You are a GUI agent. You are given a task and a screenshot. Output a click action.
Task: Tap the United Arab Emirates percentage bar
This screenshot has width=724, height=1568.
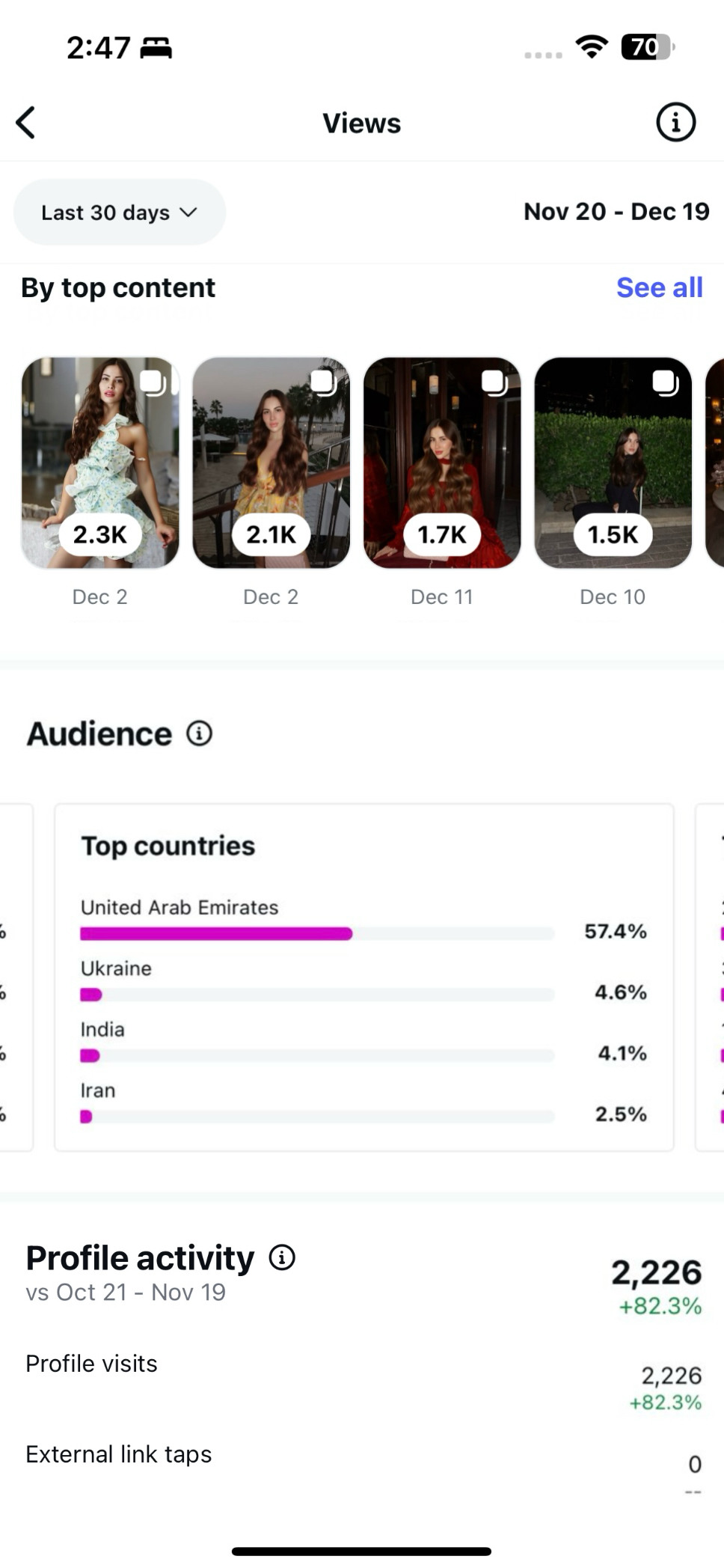tap(317, 933)
